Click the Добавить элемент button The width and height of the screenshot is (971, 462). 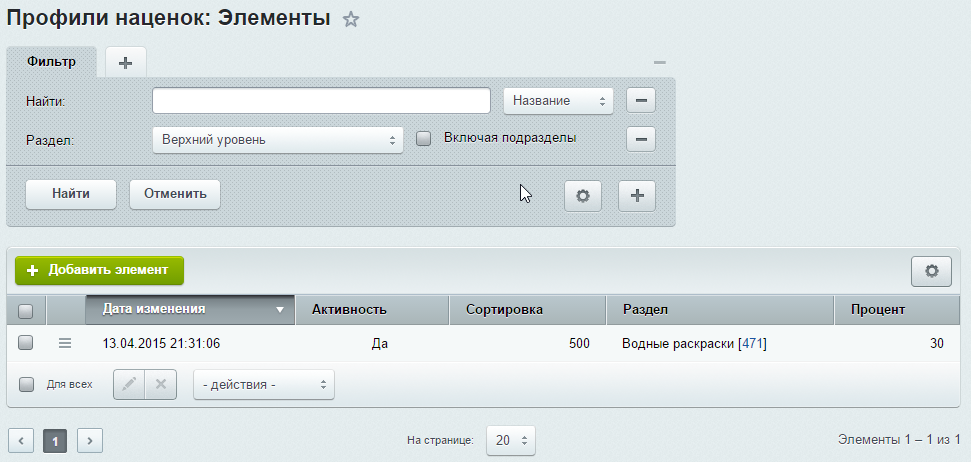tap(99, 270)
